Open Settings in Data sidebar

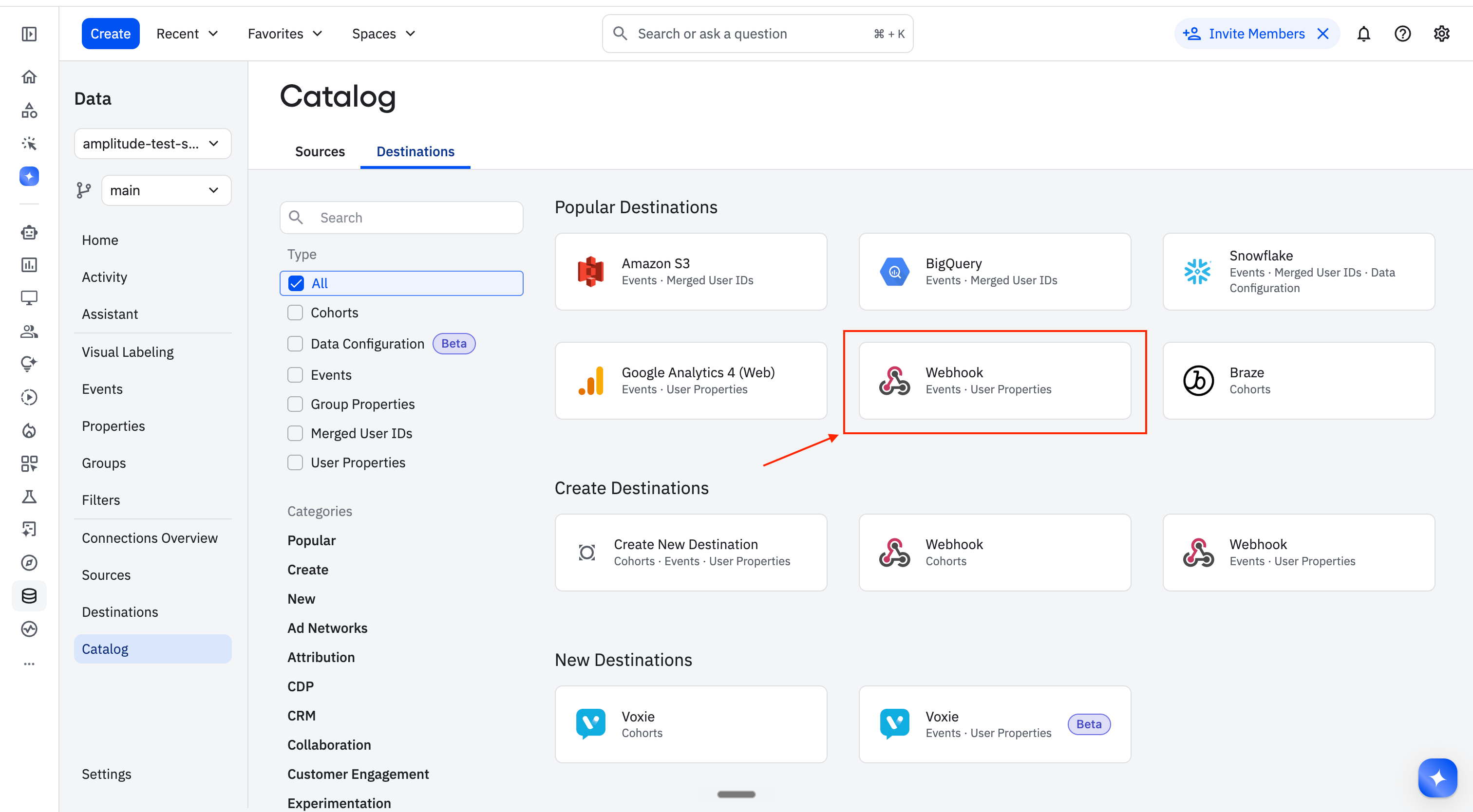(x=106, y=774)
